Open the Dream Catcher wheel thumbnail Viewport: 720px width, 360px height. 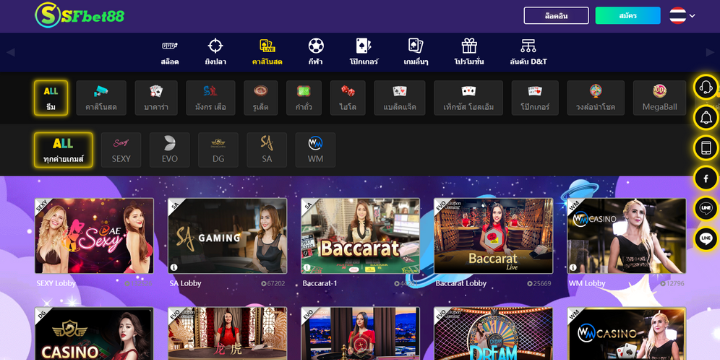[494, 334]
